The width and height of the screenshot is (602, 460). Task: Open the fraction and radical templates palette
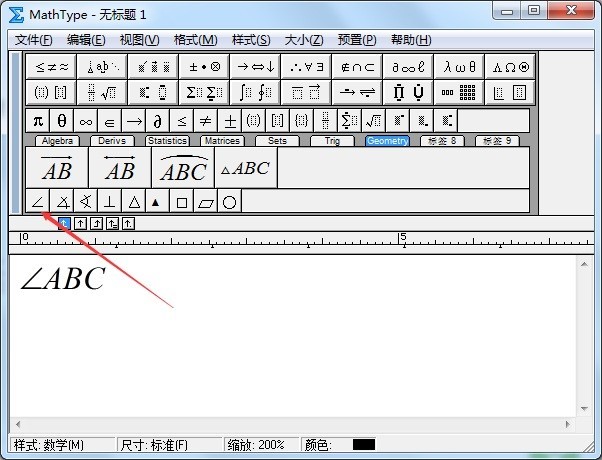[x=101, y=93]
